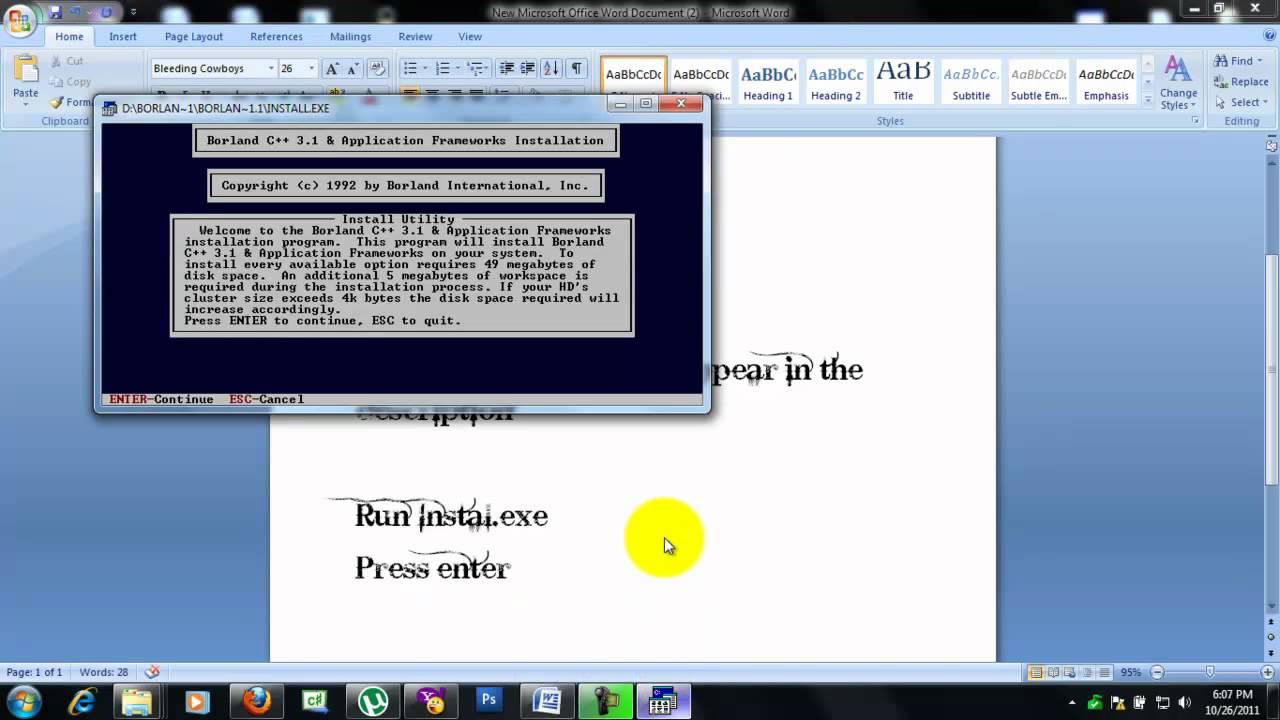The width and height of the screenshot is (1280, 720).
Task: Click Find in Editing group
Action: coord(1239,61)
